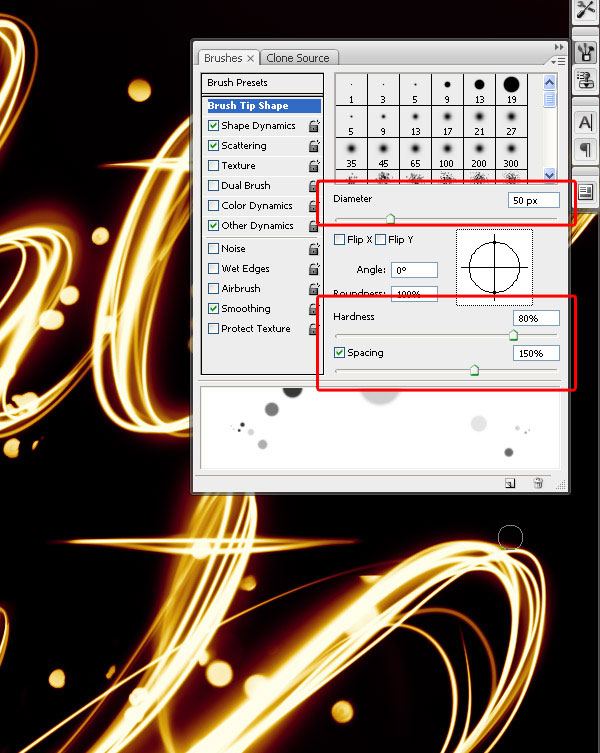Open the Paragraph panel icon
This screenshot has height=753, width=600.
[586, 152]
